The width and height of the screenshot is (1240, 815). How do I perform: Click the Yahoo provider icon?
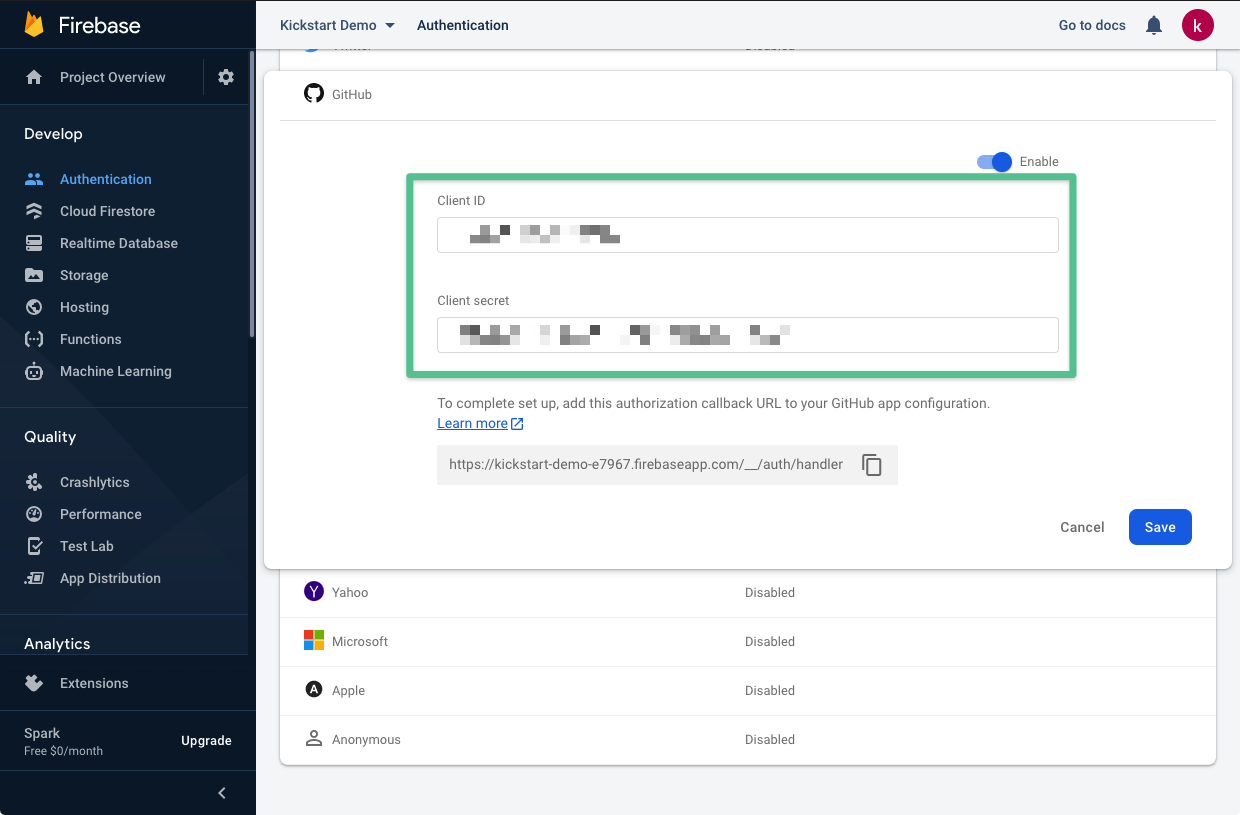pos(314,592)
